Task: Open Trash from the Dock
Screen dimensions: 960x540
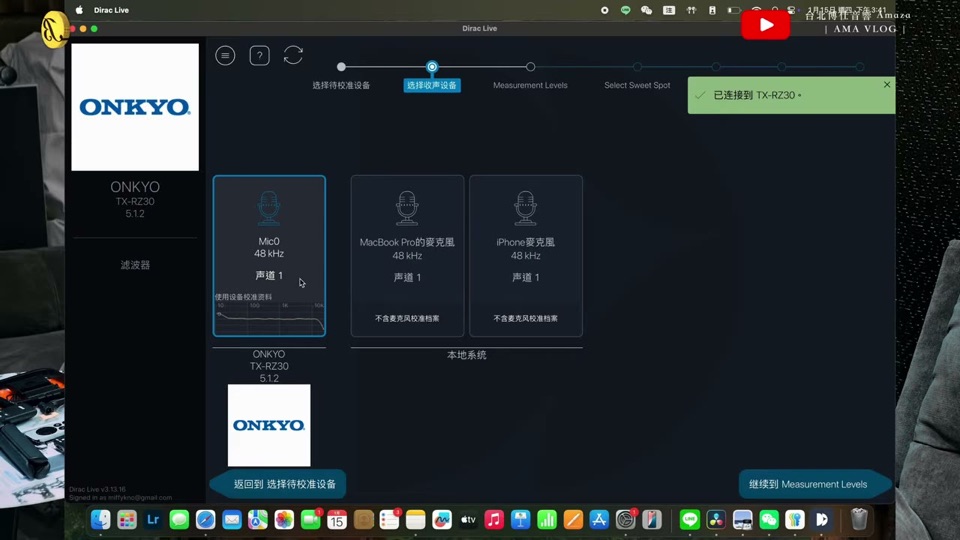Action: pyautogui.click(x=860, y=520)
